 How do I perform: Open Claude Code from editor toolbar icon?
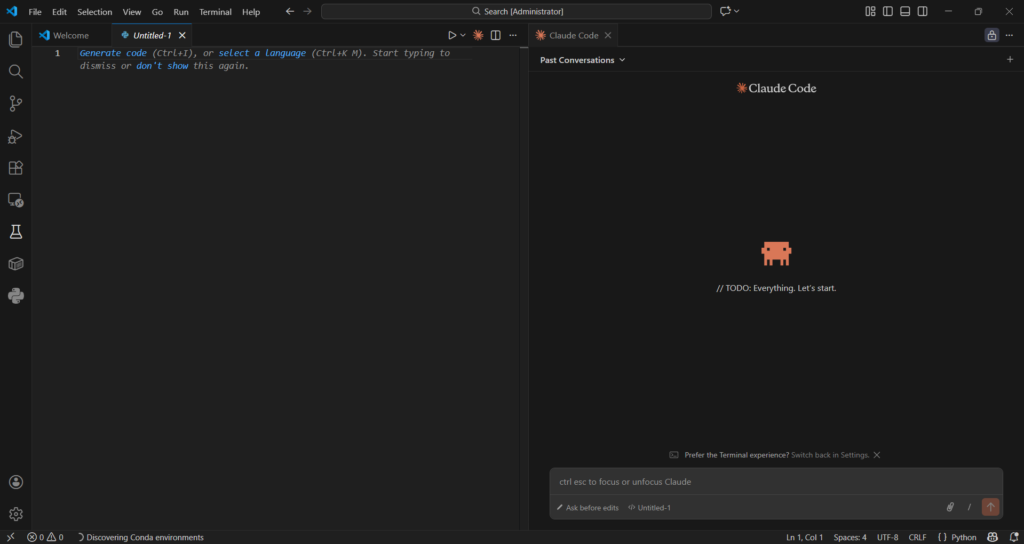478,35
